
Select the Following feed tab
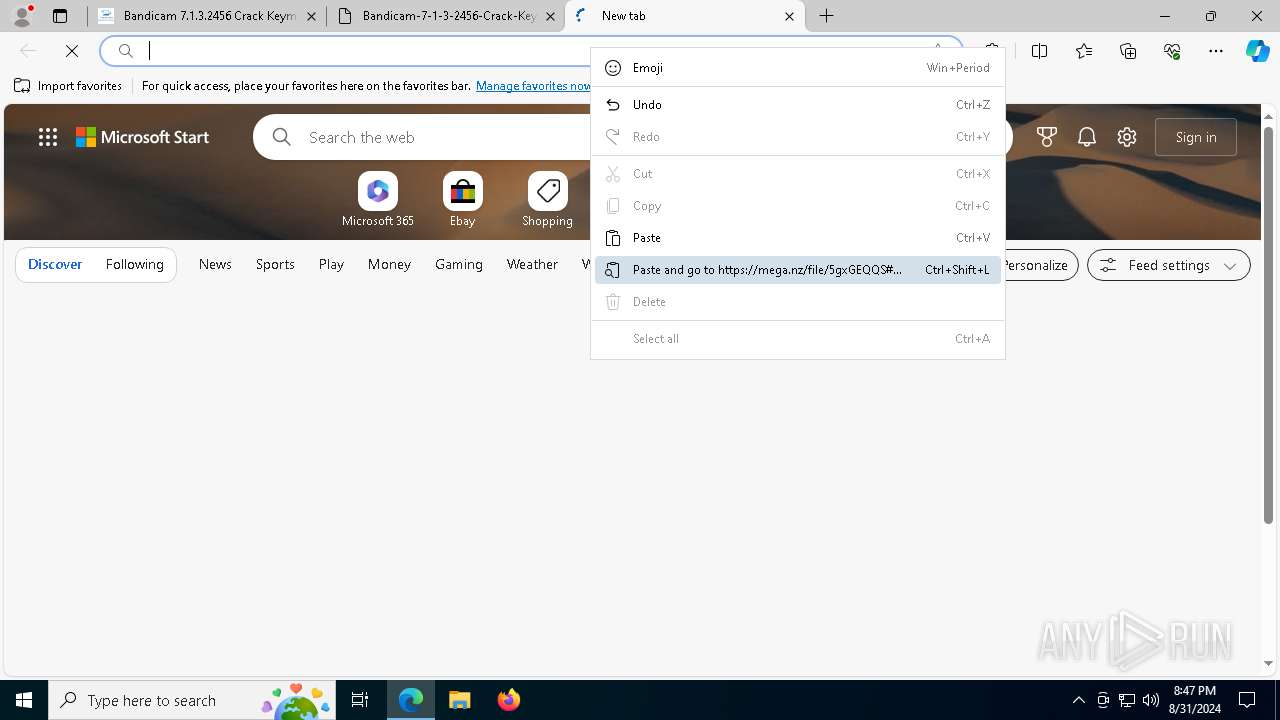click(x=134, y=265)
